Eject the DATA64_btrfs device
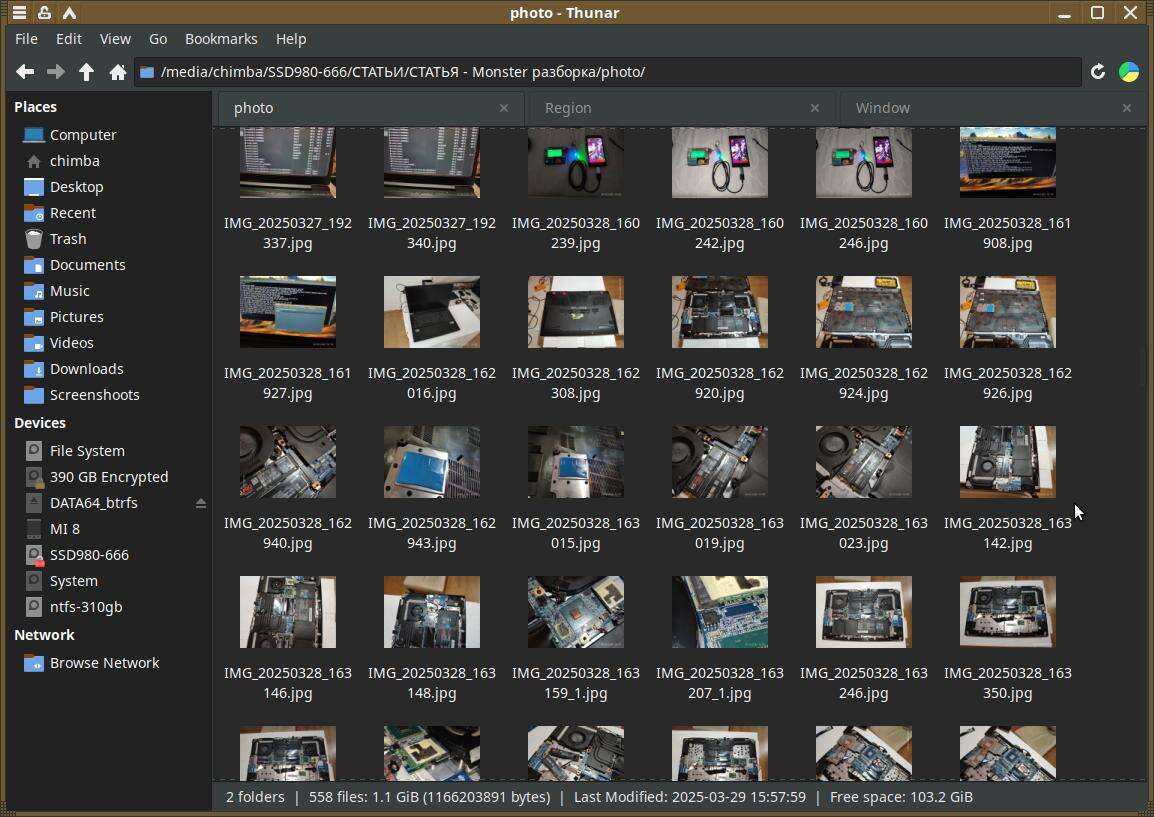This screenshot has height=817, width=1154. tap(200, 503)
